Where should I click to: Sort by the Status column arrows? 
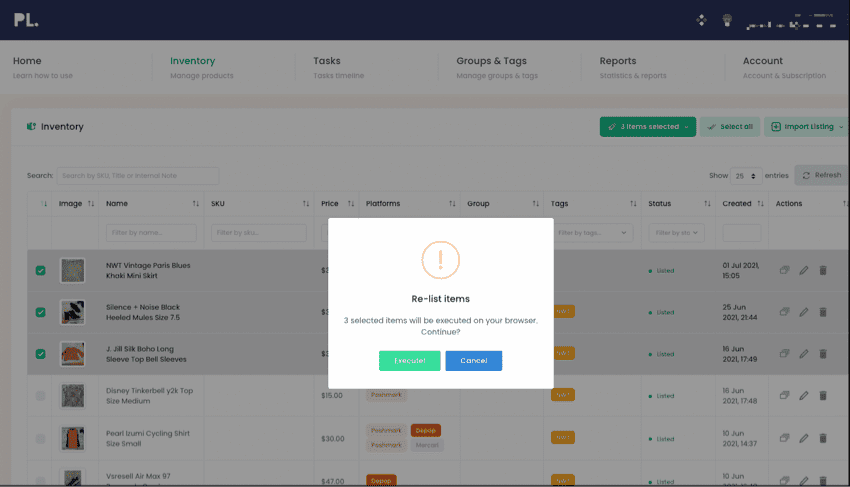[x=707, y=203]
